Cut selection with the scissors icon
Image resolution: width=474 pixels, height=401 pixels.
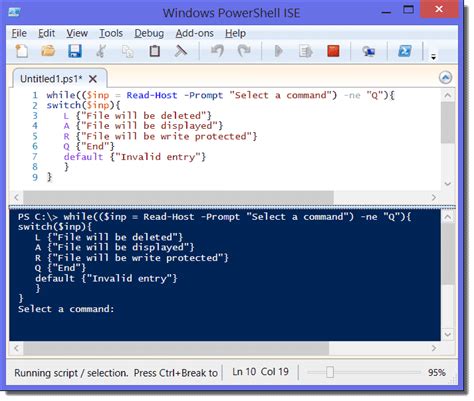(101, 51)
